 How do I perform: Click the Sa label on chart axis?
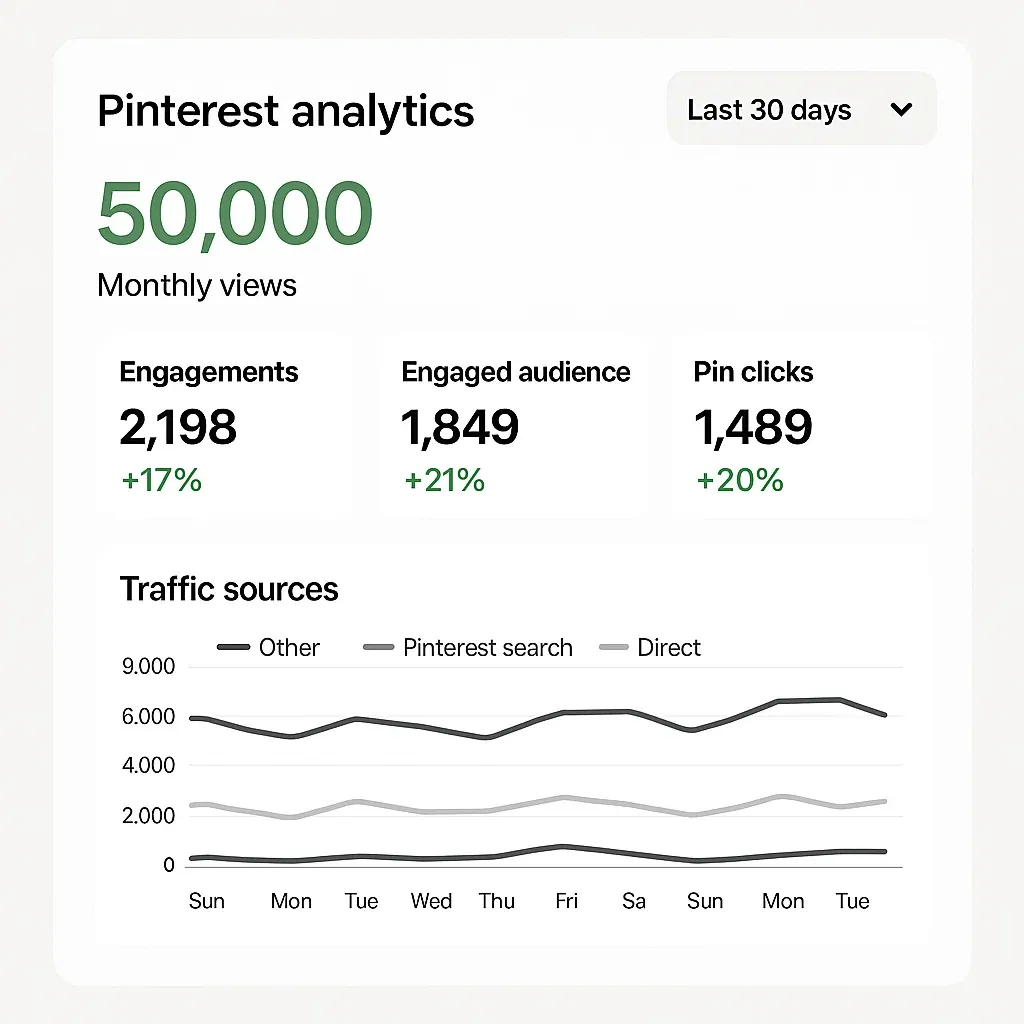click(634, 901)
